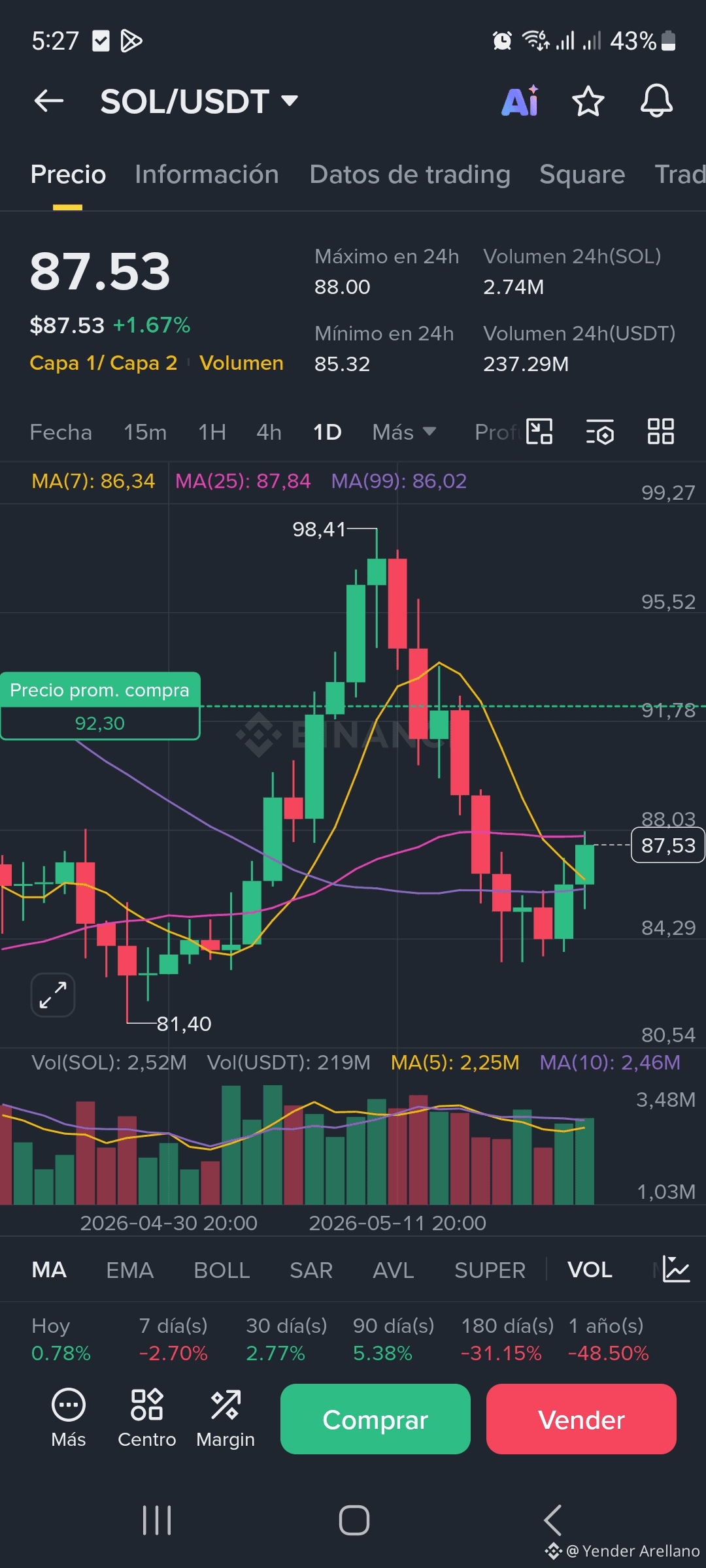706x1568 pixels.
Task: Open the AI analysis icon
Action: tap(520, 101)
